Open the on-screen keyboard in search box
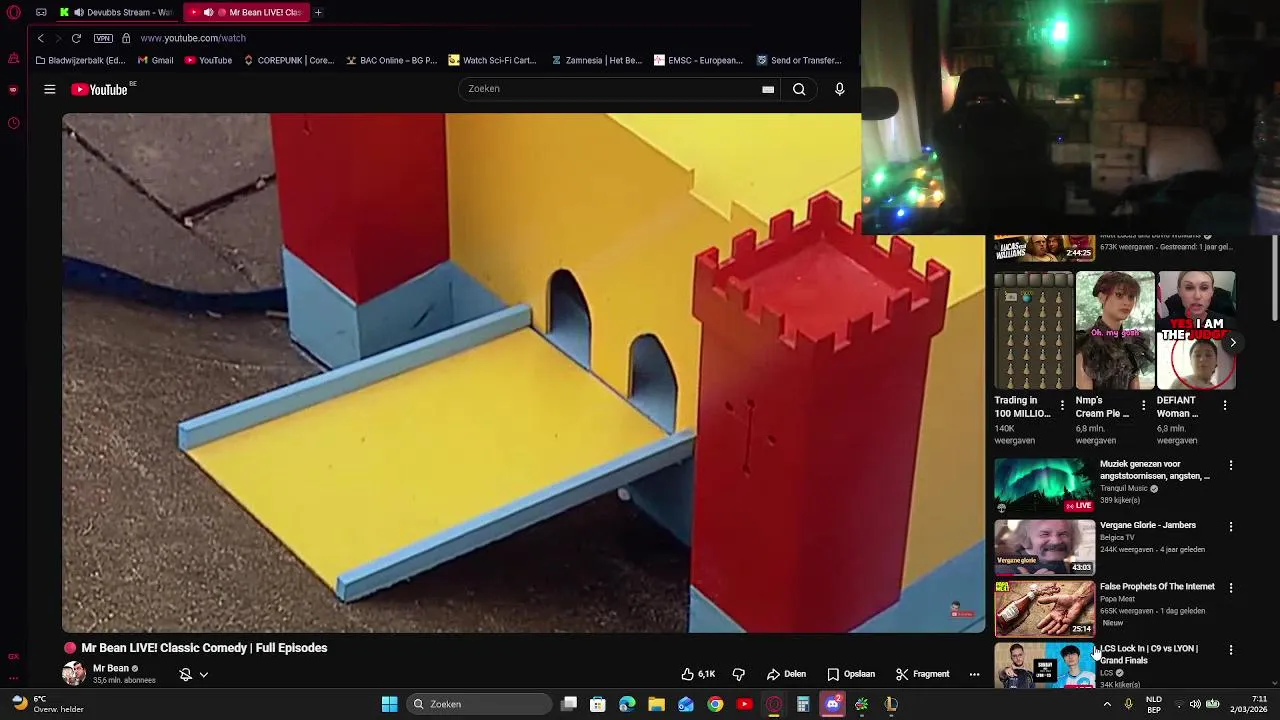 (x=768, y=89)
